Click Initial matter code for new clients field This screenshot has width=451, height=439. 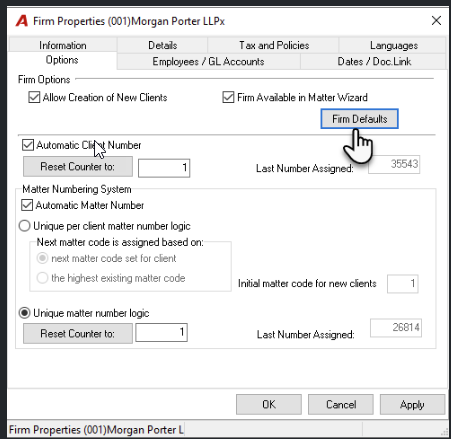point(402,284)
